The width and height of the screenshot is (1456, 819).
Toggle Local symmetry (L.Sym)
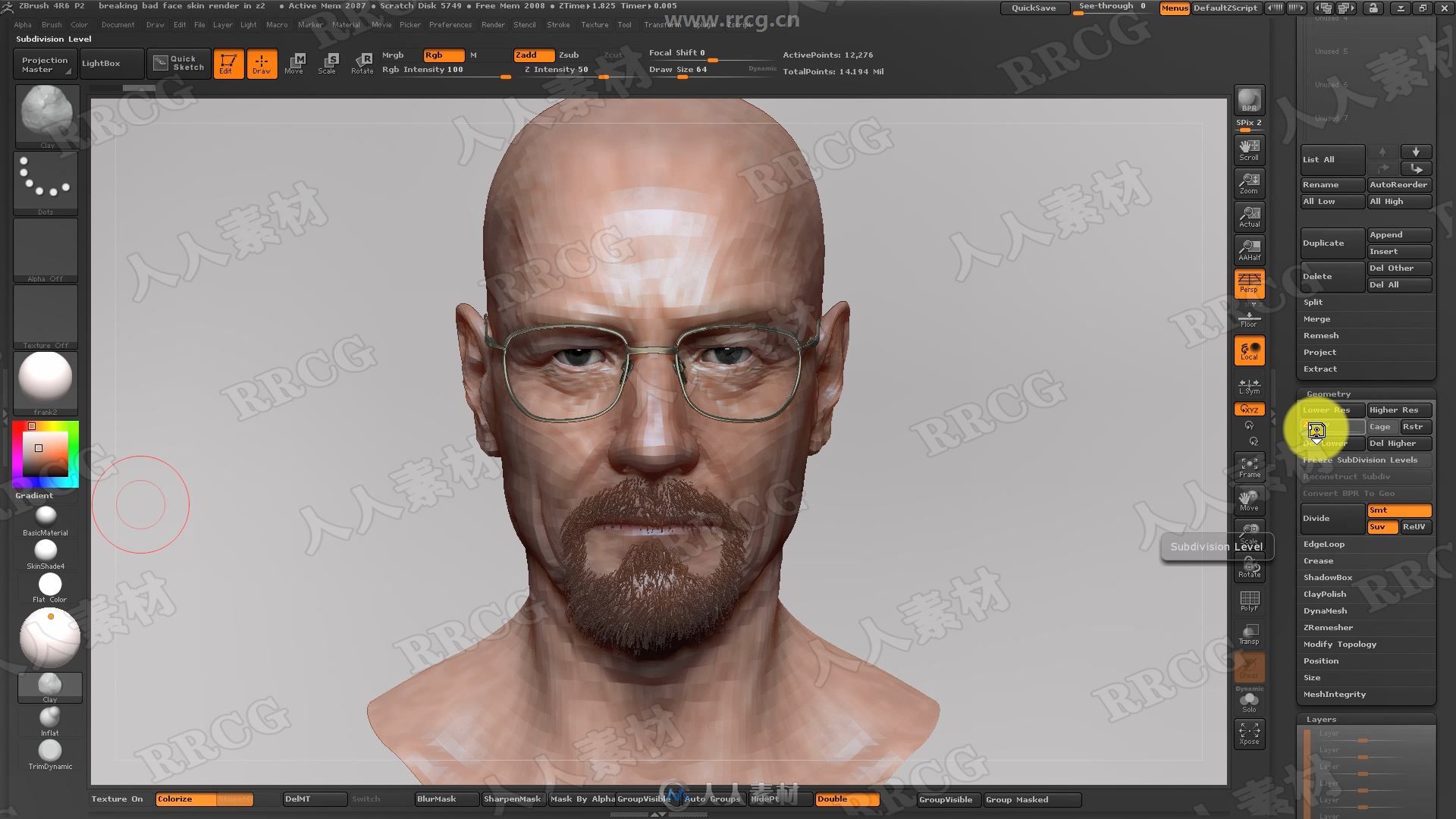pos(1249,386)
